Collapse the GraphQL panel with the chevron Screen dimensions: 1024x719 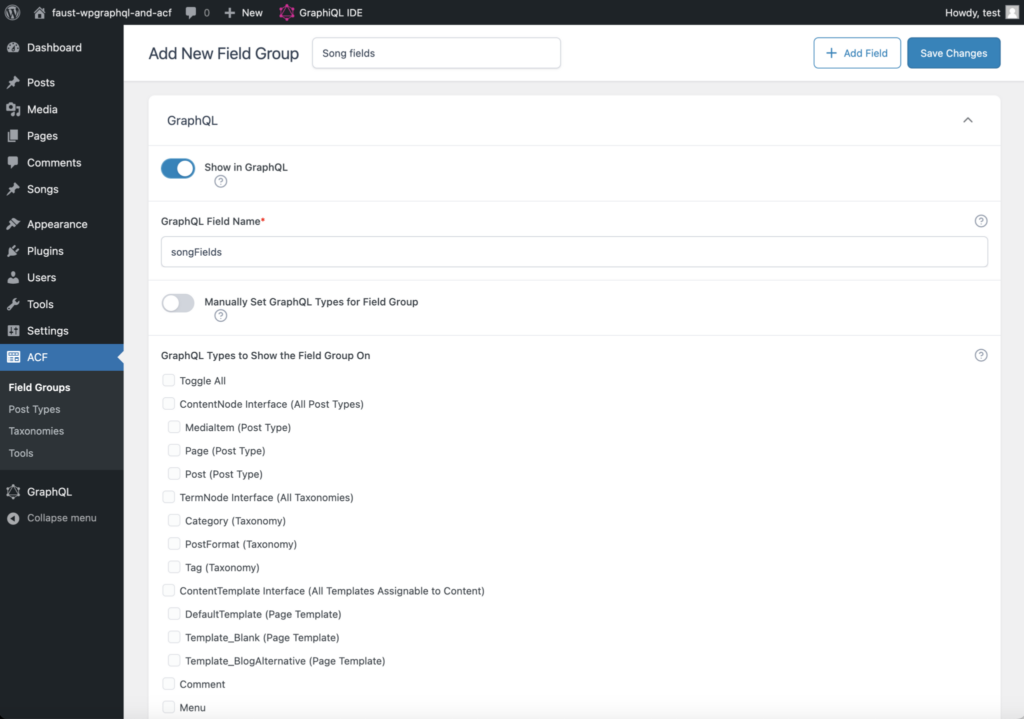coord(967,120)
